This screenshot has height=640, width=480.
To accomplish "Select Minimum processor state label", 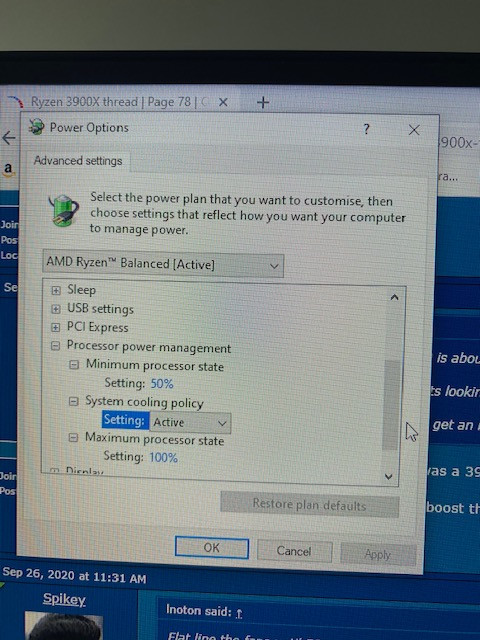I will [155, 365].
